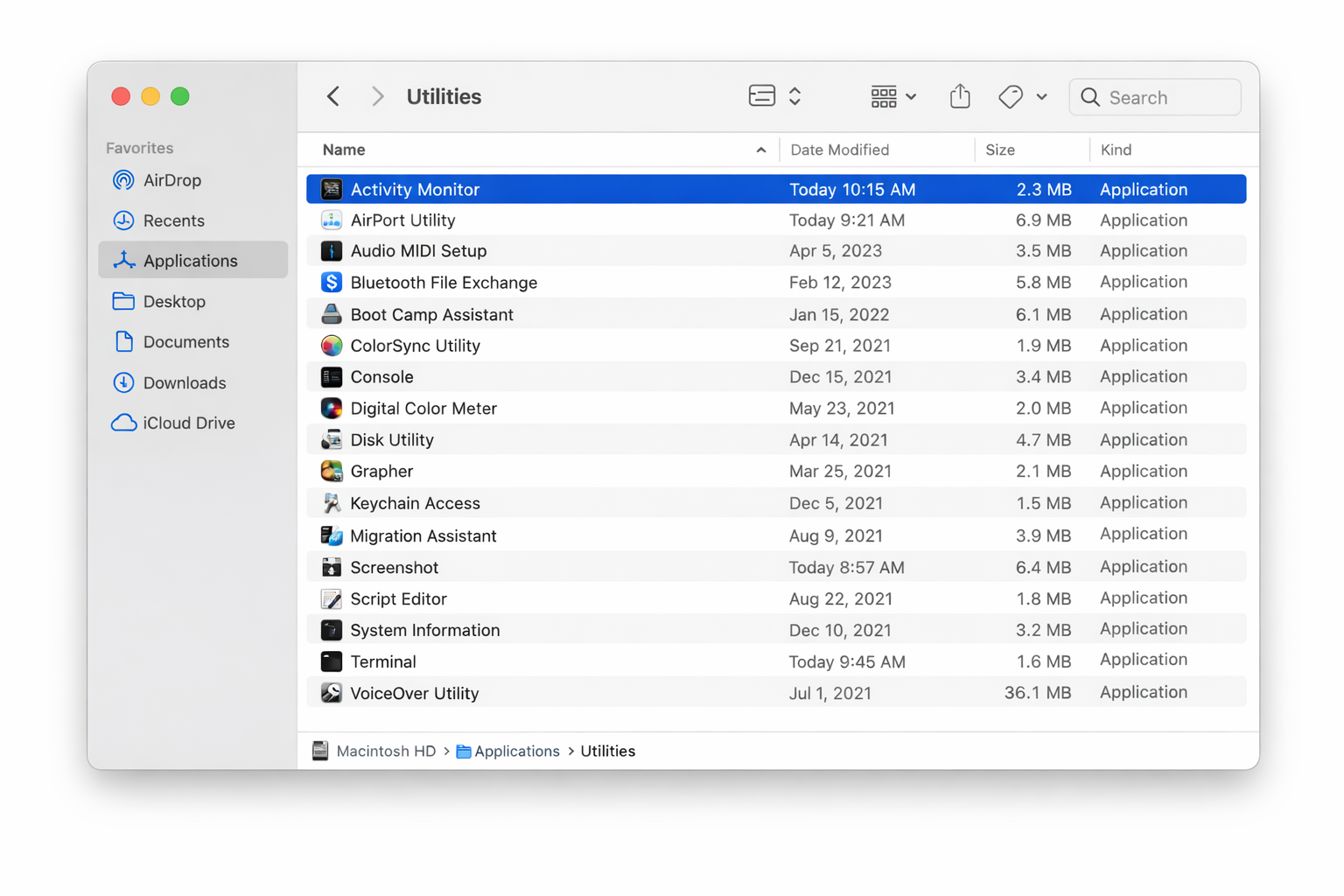
Task: Open the view mode switcher
Action: 775,96
